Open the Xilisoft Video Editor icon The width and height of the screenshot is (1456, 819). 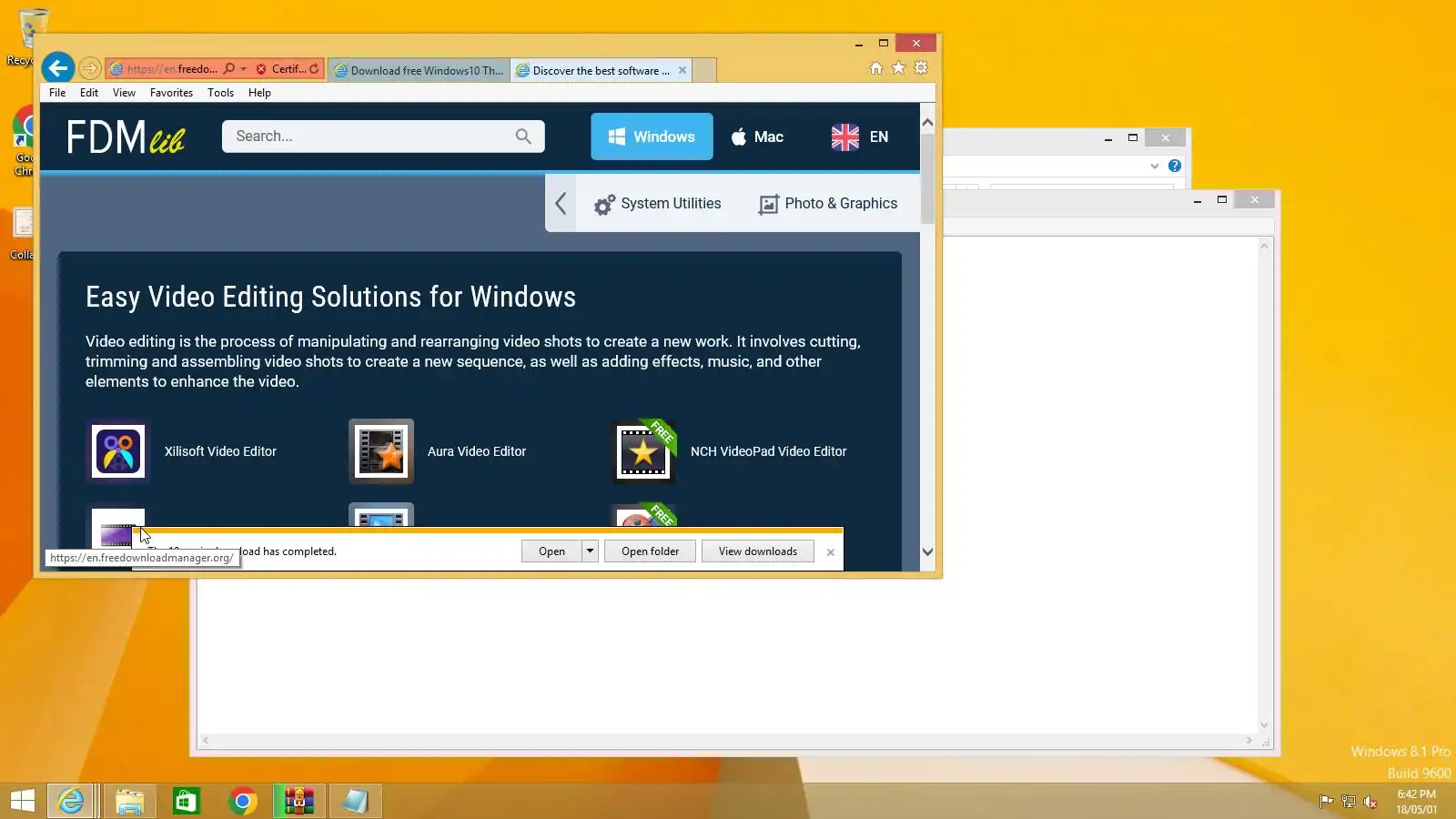pos(118,451)
